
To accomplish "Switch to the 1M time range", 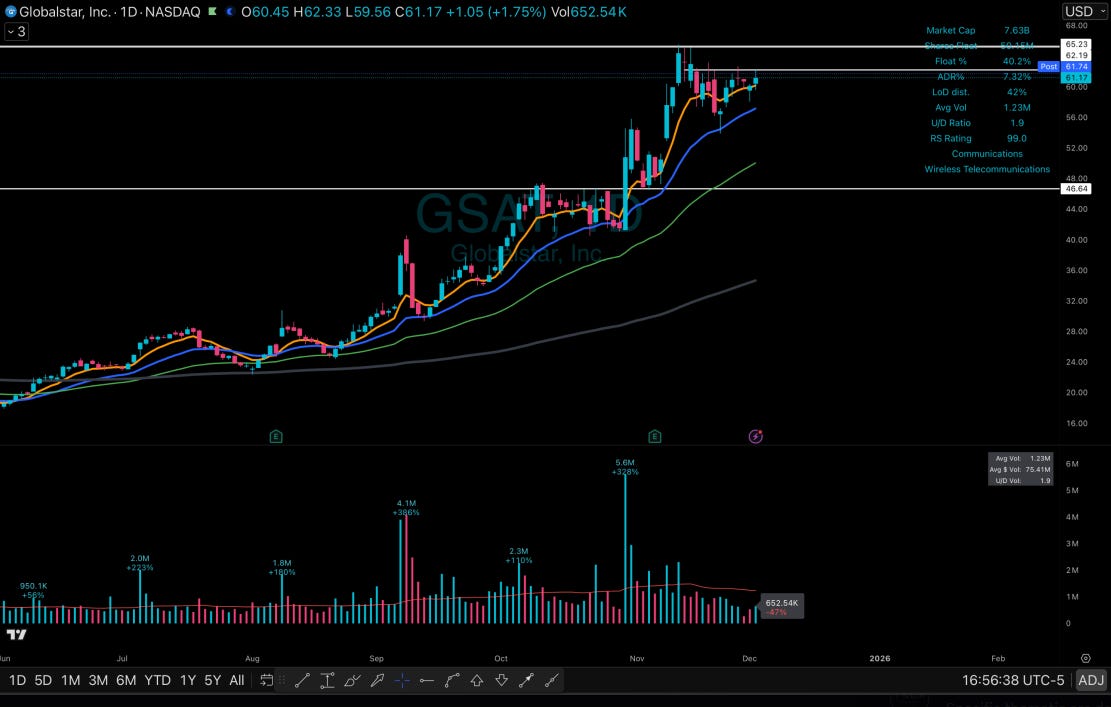I will [70, 680].
